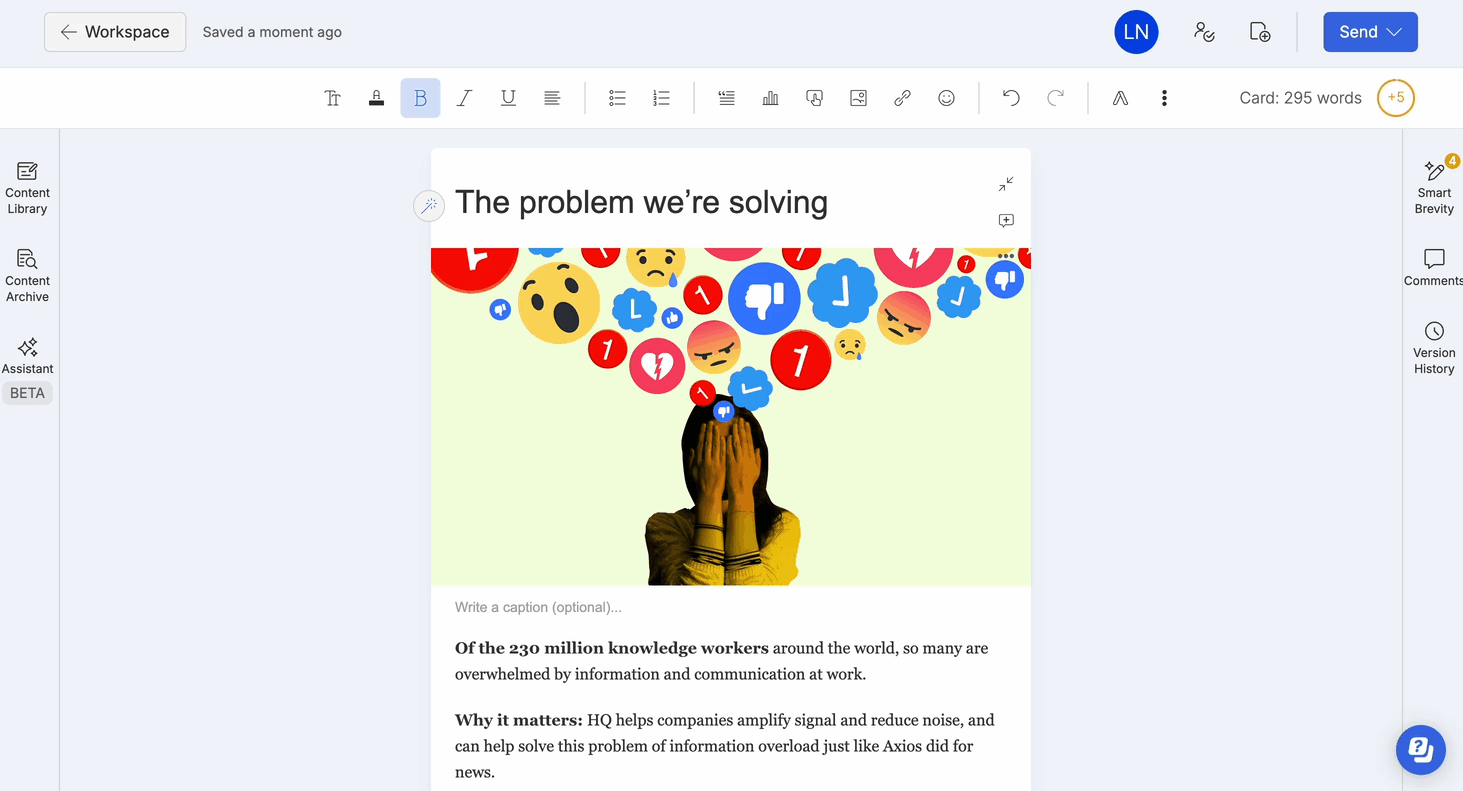Add a comment to the card
The width and height of the screenshot is (1463, 791).
tap(1006, 220)
